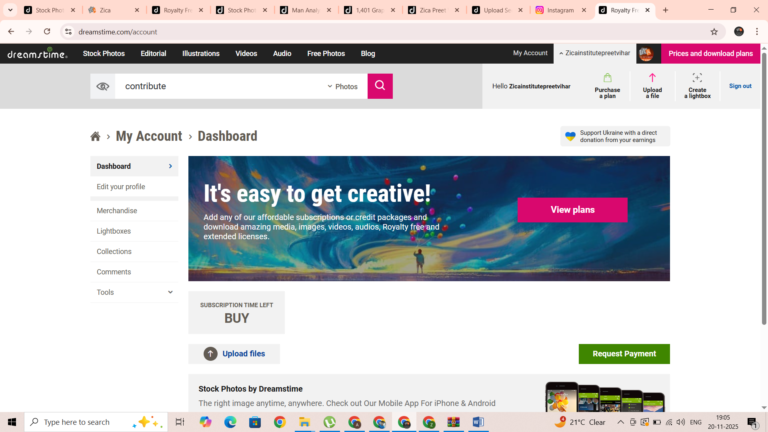
Task: Click the pink search magnifier button
Action: 380,86
